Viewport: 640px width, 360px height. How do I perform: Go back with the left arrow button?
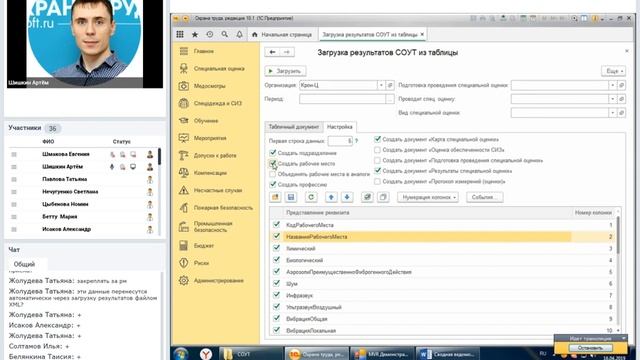pos(272,52)
